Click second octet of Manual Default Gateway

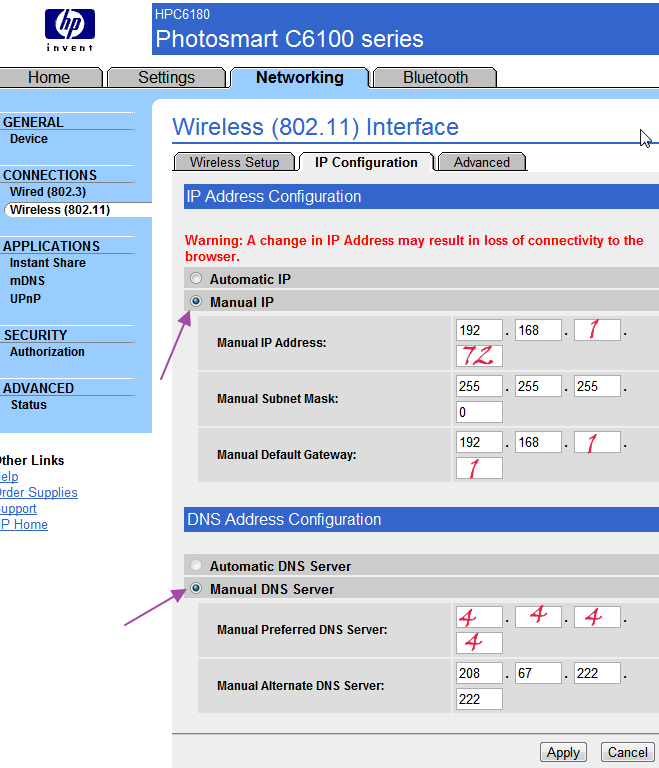(x=538, y=442)
